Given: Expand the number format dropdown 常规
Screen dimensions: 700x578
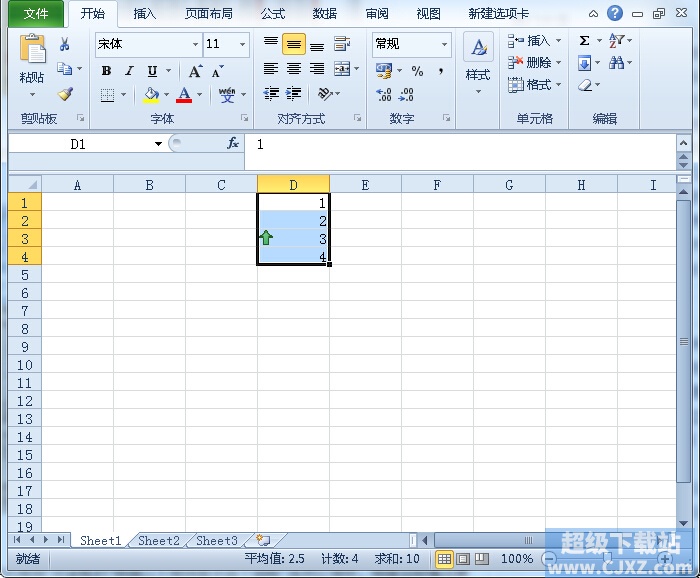Looking at the screenshot, I should (x=444, y=45).
